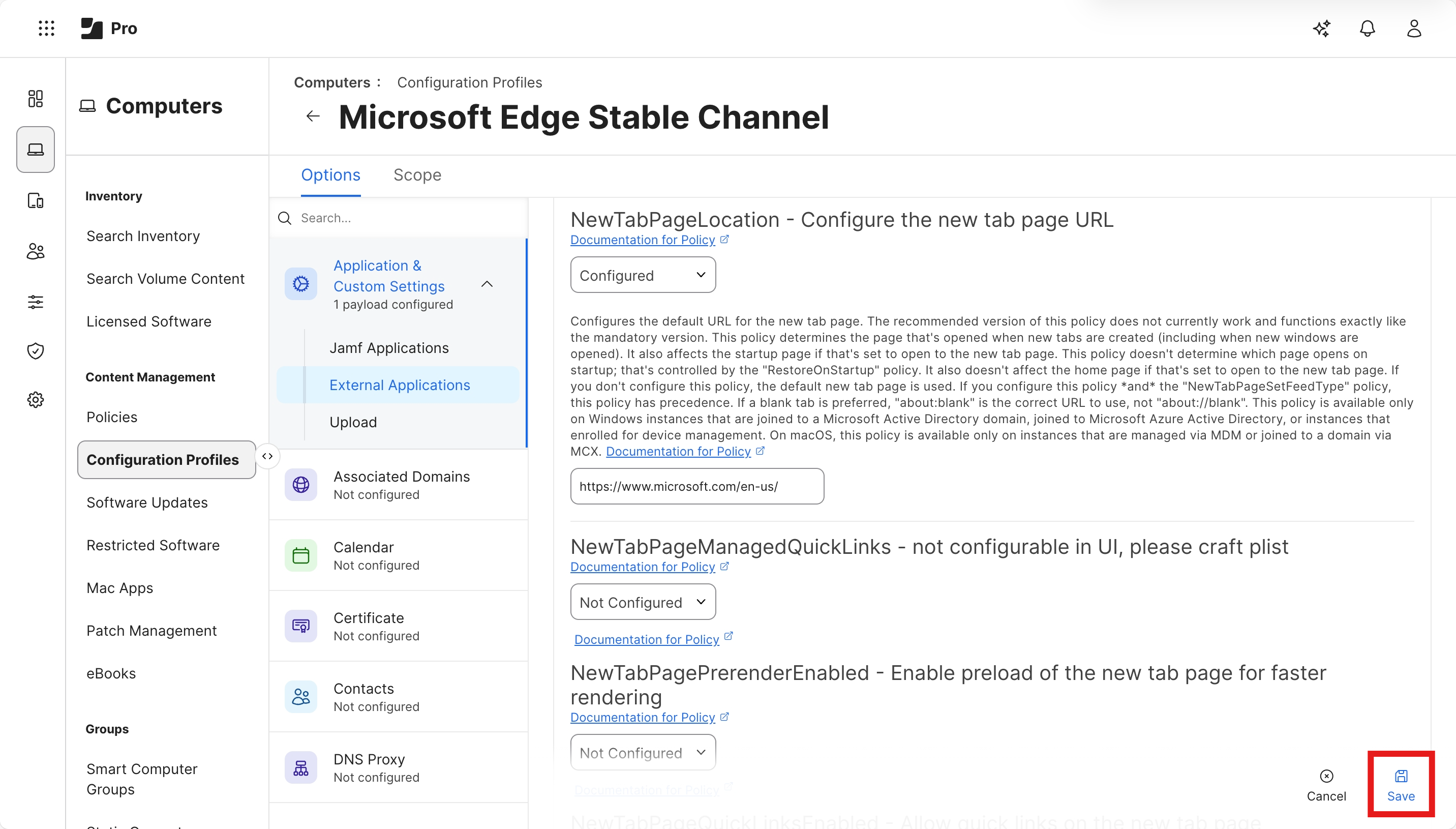
Task: Select the Upload sub-item
Action: click(x=353, y=423)
